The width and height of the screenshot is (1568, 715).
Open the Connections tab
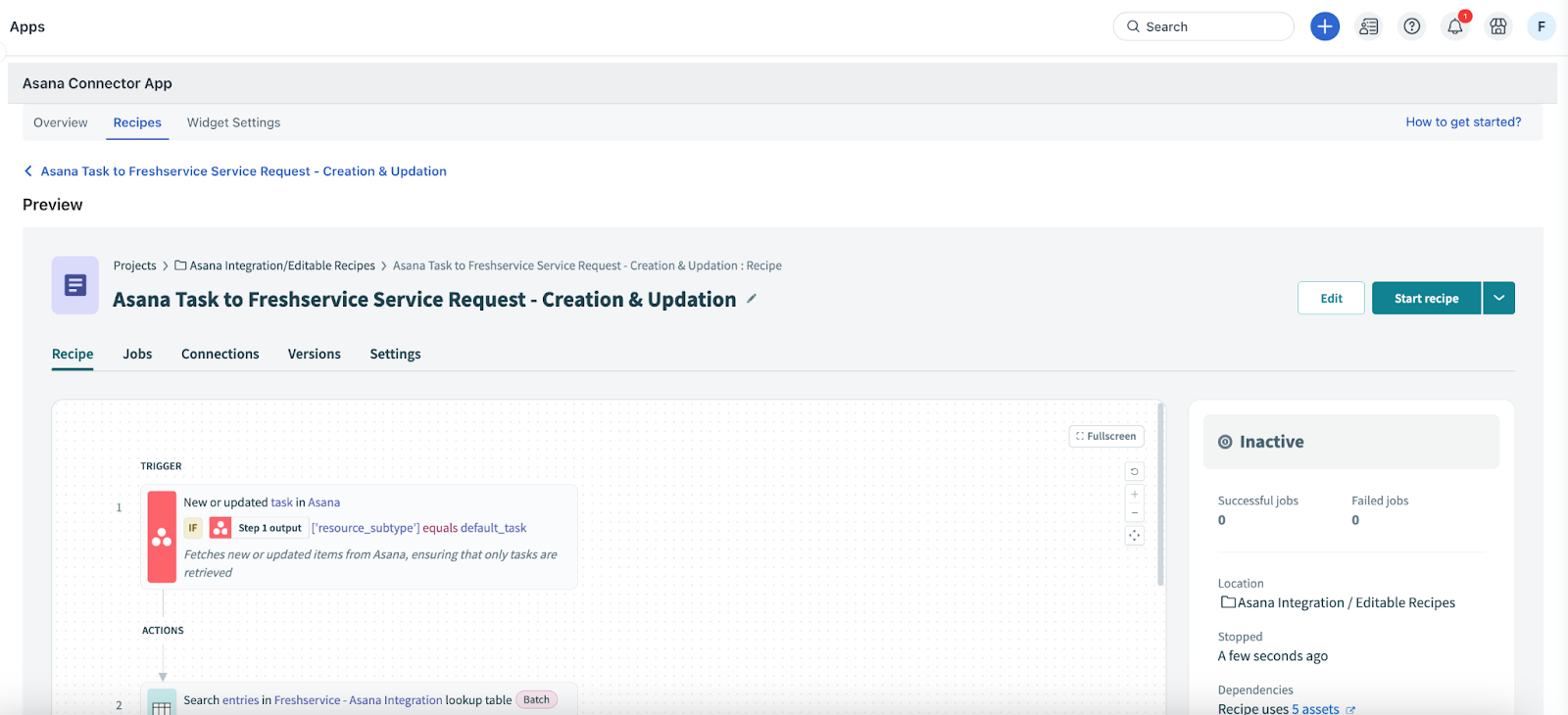(220, 354)
